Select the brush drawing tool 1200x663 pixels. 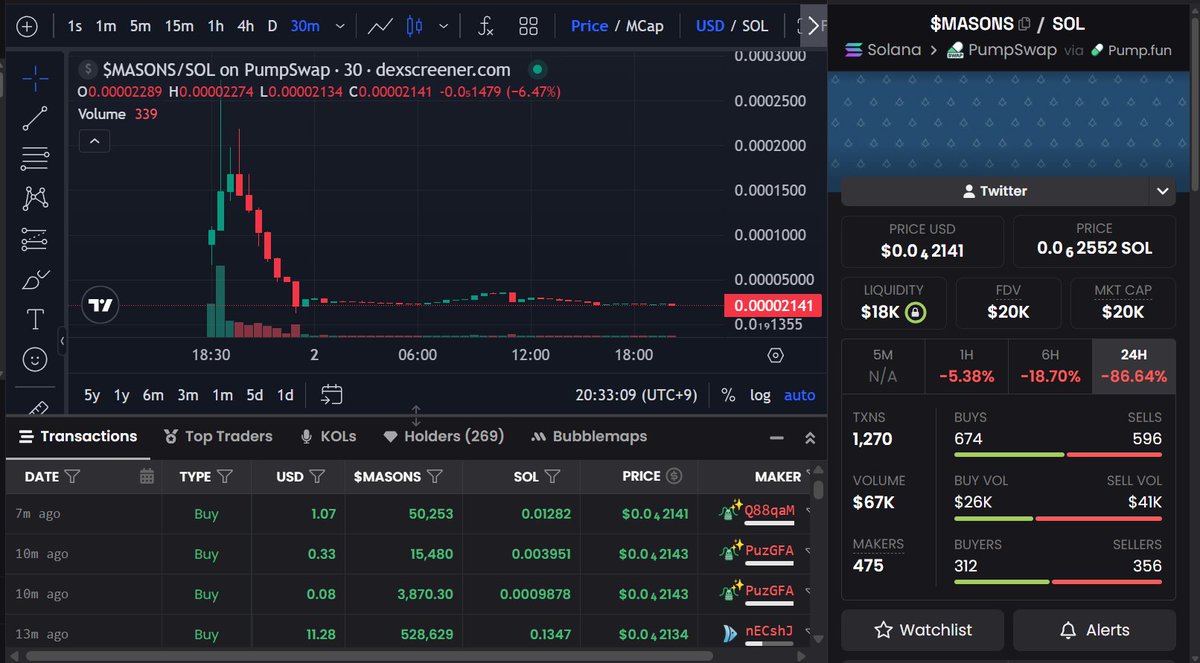[x=35, y=279]
